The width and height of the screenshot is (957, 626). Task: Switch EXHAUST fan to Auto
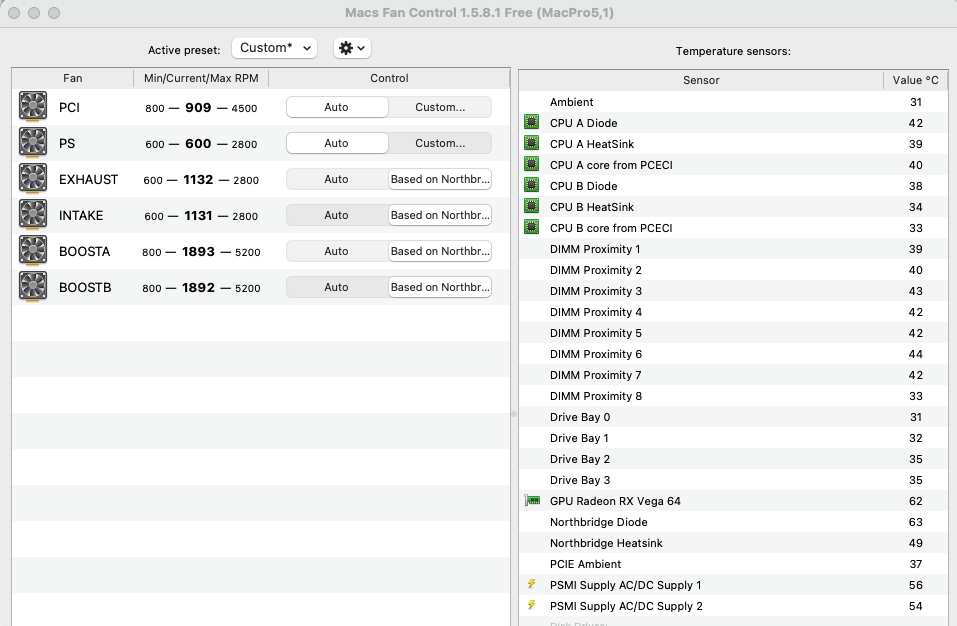(337, 179)
